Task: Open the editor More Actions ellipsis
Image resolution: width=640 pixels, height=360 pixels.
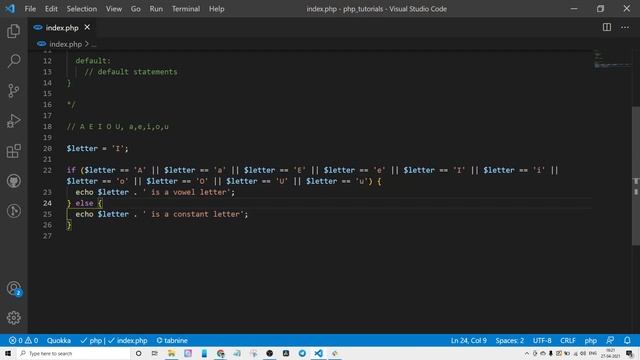Action: tap(625, 27)
